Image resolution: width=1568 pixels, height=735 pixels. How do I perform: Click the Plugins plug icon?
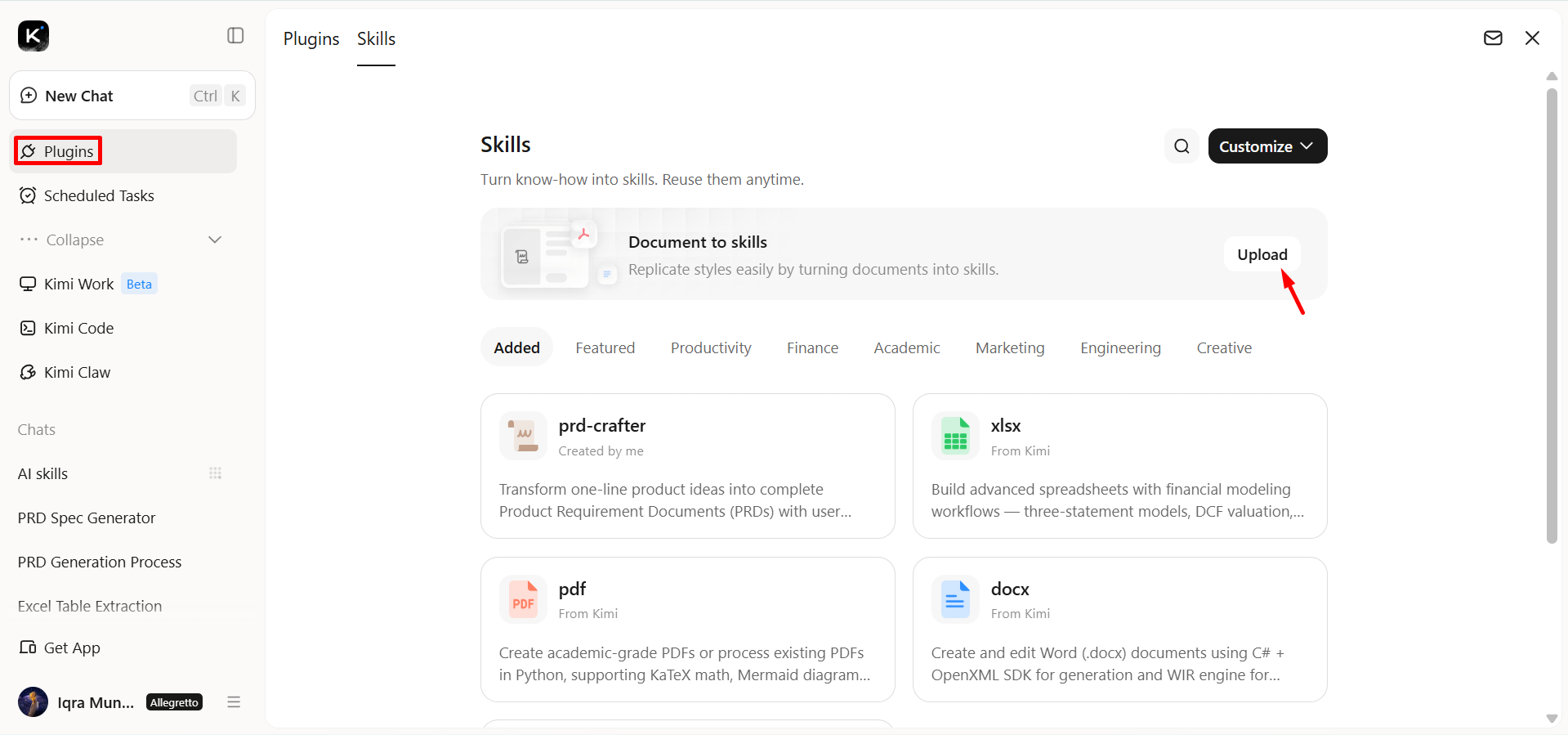(29, 151)
